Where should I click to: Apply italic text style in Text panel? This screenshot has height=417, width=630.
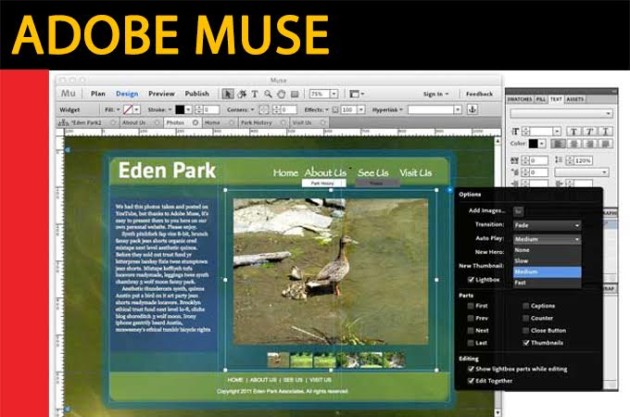point(589,131)
